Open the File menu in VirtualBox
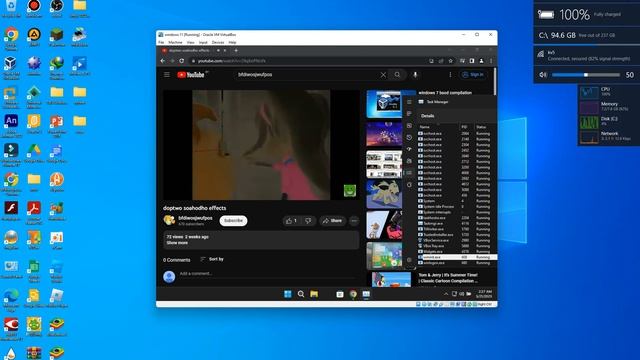640x360 pixels. point(161,42)
